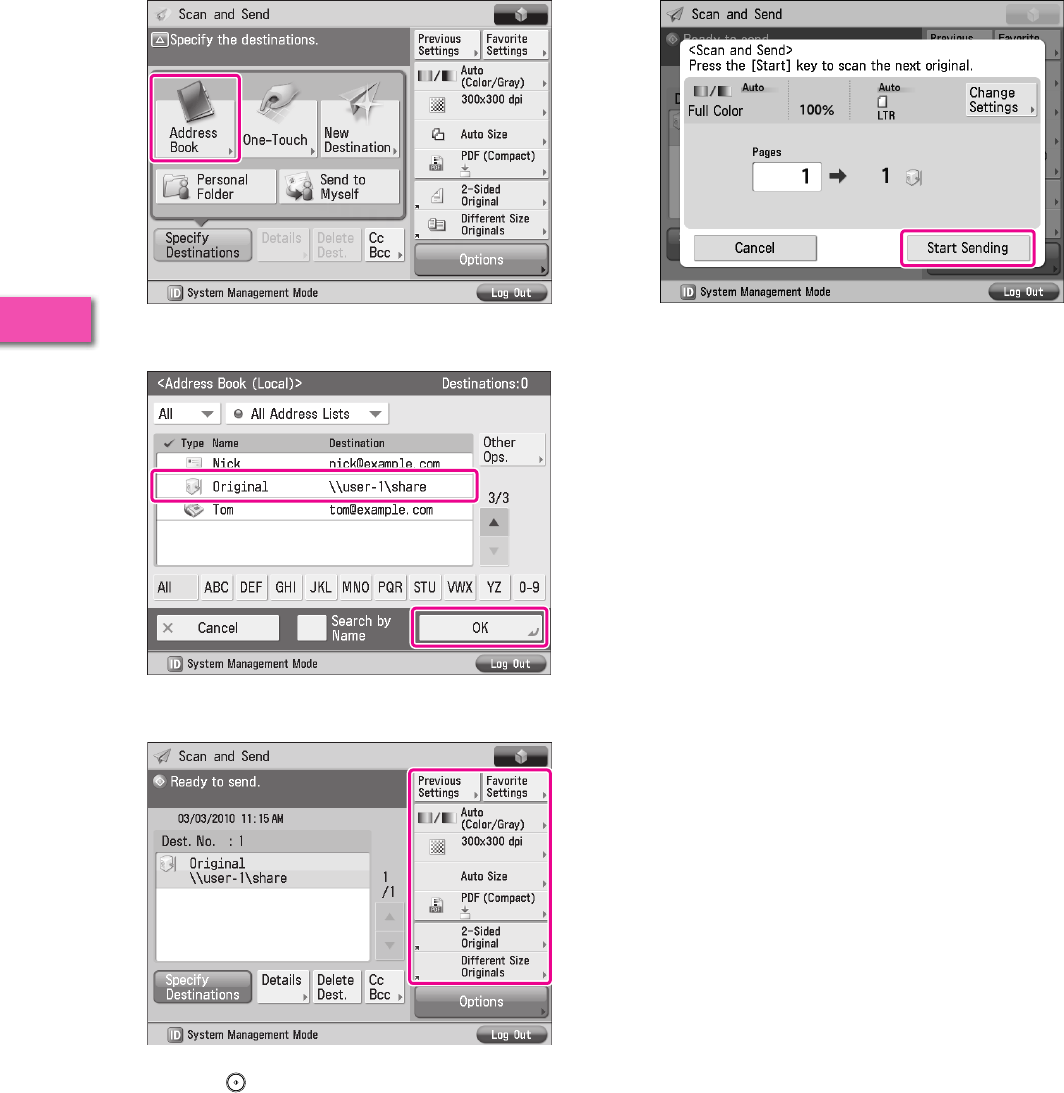
Task: Select the Original \\user-1\share entry
Action: 314,487
